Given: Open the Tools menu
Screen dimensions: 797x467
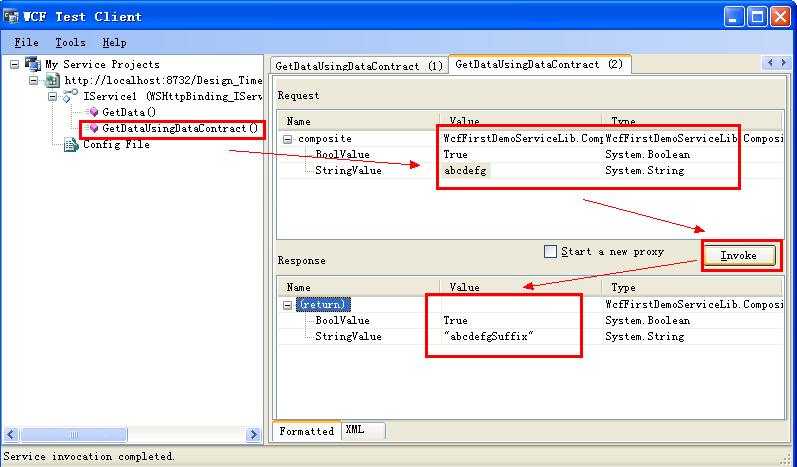Looking at the screenshot, I should point(70,43).
